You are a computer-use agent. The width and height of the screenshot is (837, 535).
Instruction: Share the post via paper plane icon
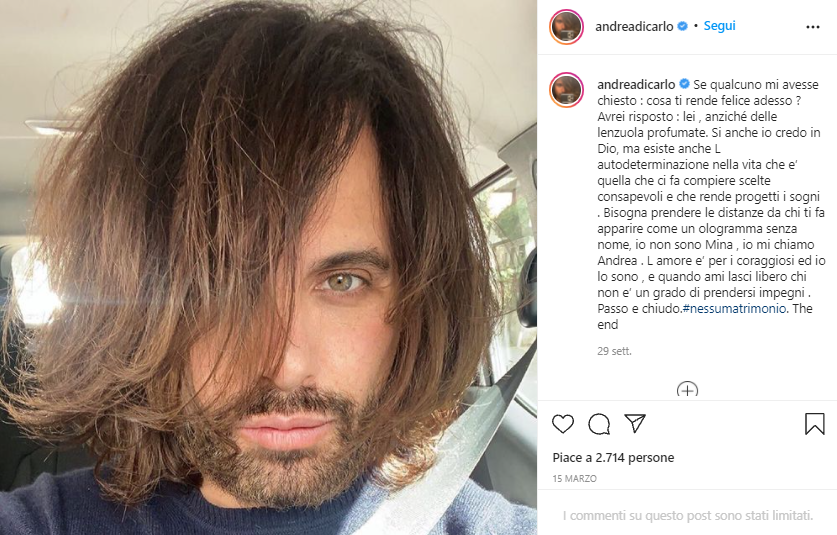pos(635,423)
